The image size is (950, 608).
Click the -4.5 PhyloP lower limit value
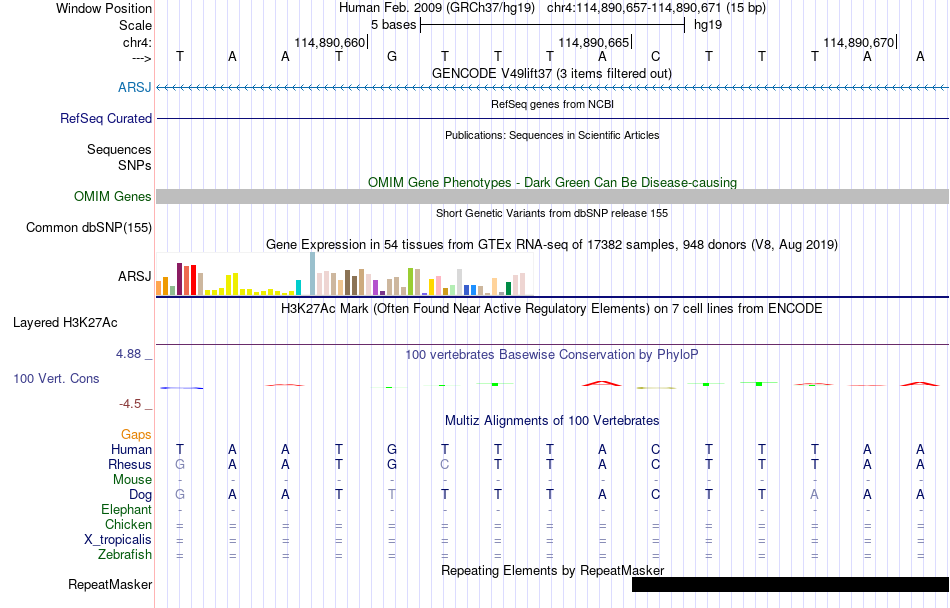(x=130, y=404)
